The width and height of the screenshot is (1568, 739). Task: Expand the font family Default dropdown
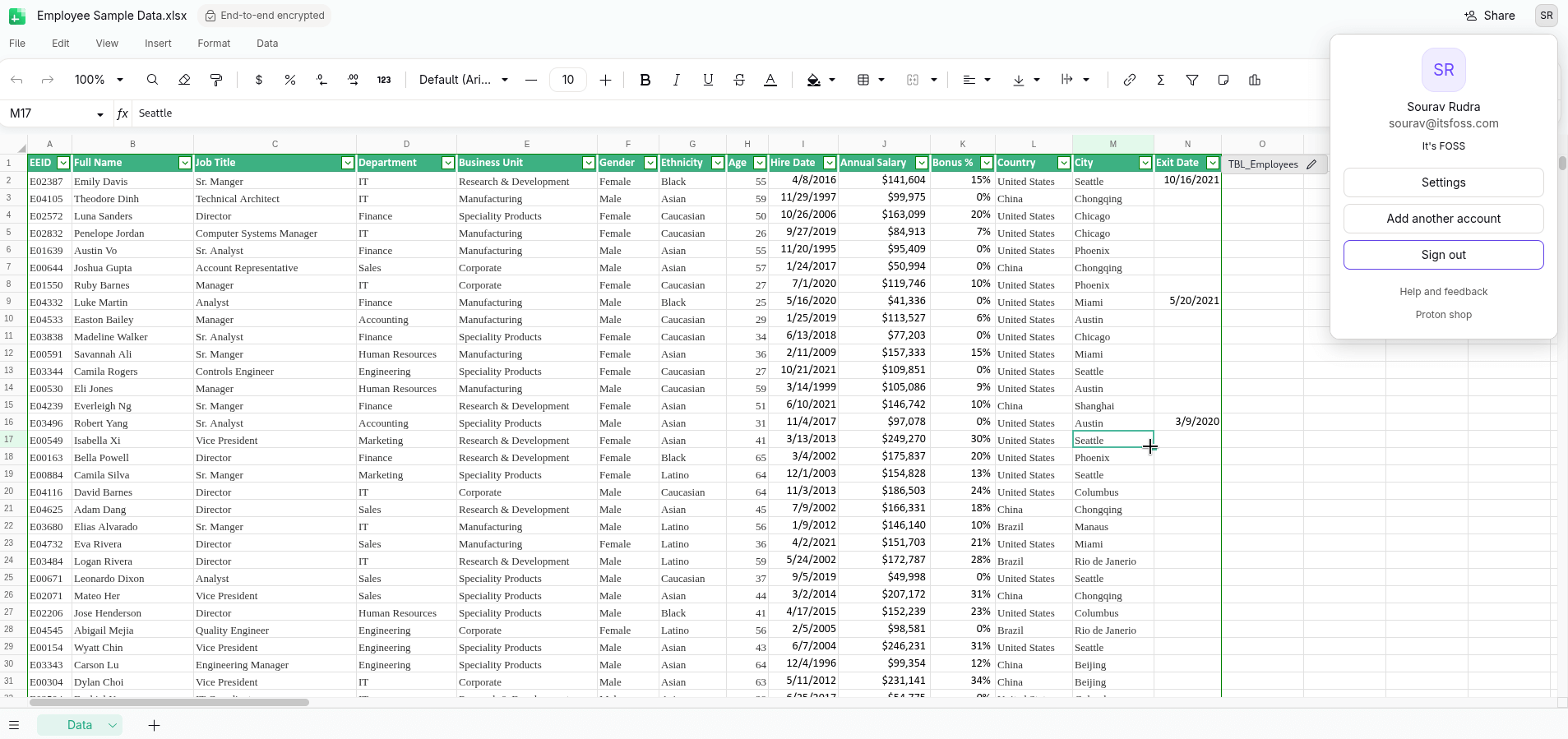coord(464,80)
